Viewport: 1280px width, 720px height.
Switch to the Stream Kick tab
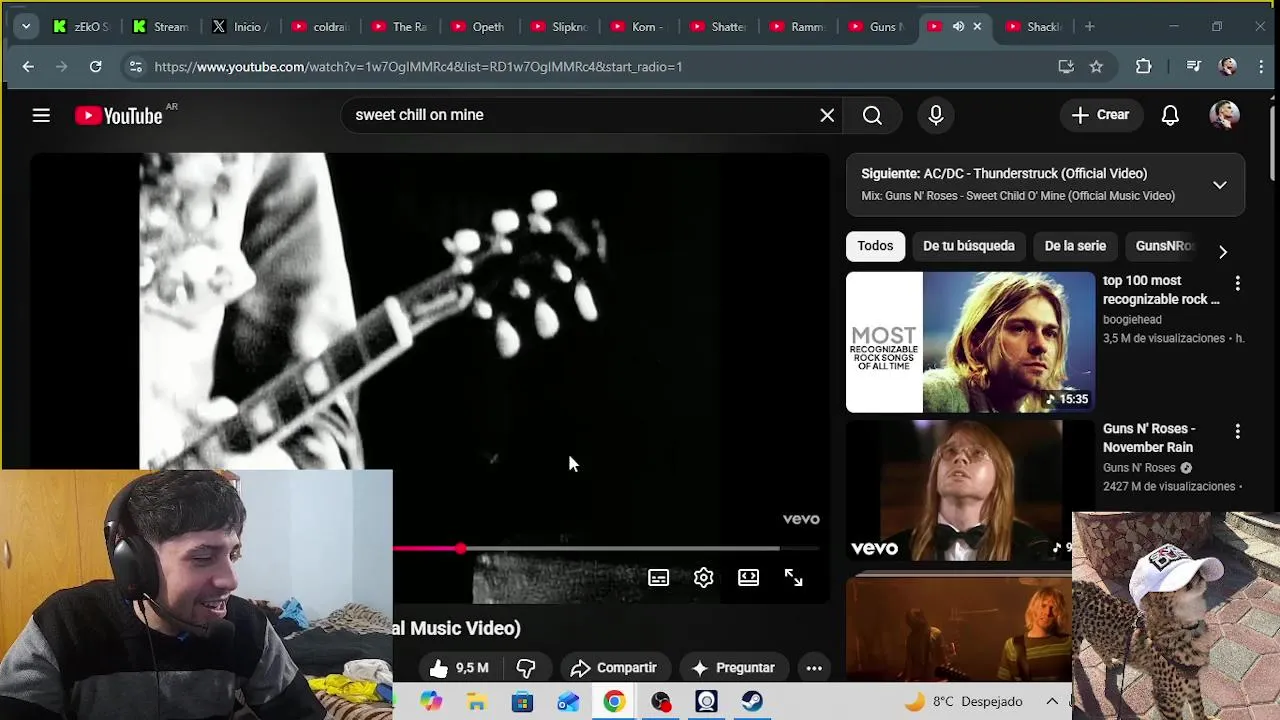click(161, 27)
